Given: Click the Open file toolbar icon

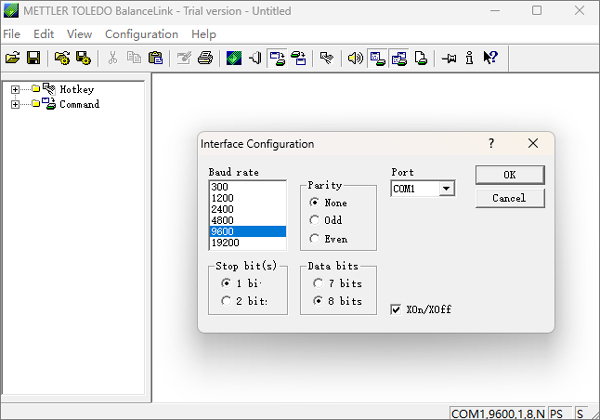Looking at the screenshot, I should pyautogui.click(x=13, y=58).
